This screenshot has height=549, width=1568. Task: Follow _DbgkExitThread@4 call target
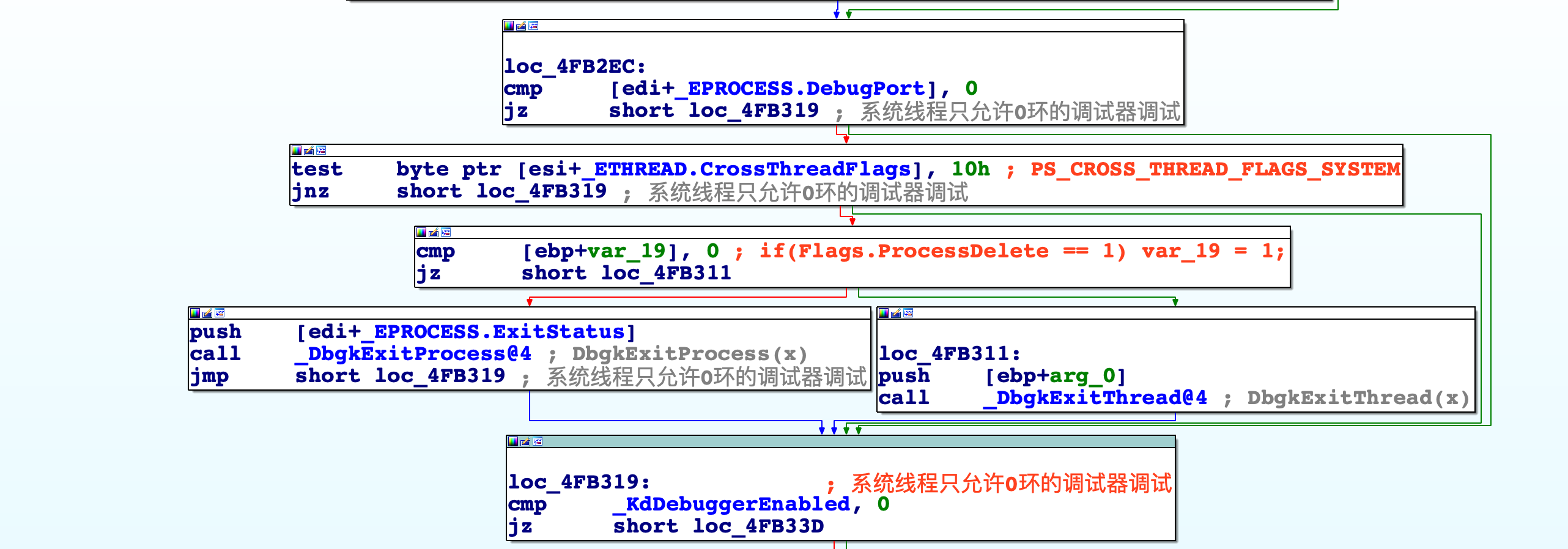coord(1095,398)
